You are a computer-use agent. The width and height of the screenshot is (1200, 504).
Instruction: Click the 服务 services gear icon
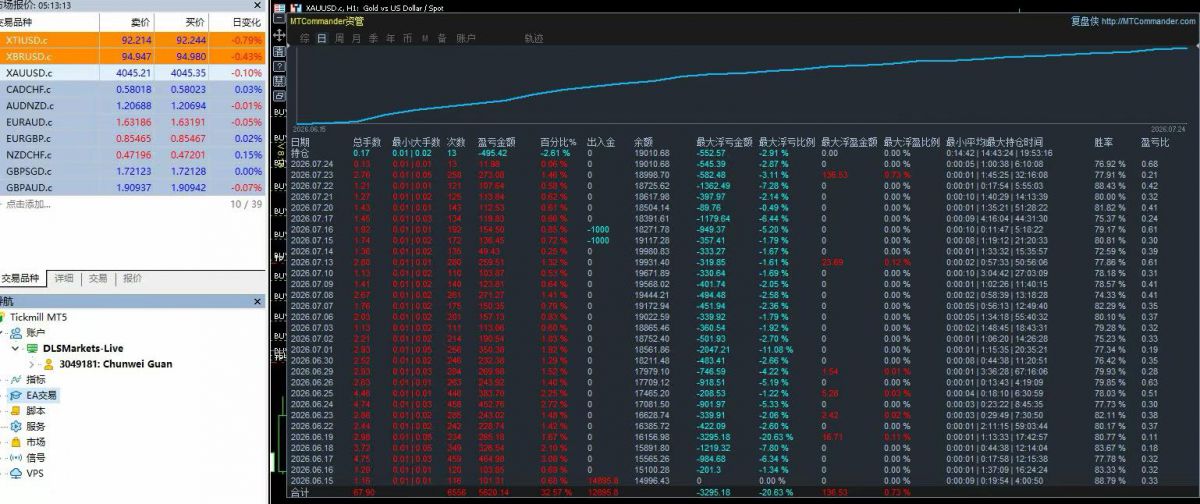[16, 426]
